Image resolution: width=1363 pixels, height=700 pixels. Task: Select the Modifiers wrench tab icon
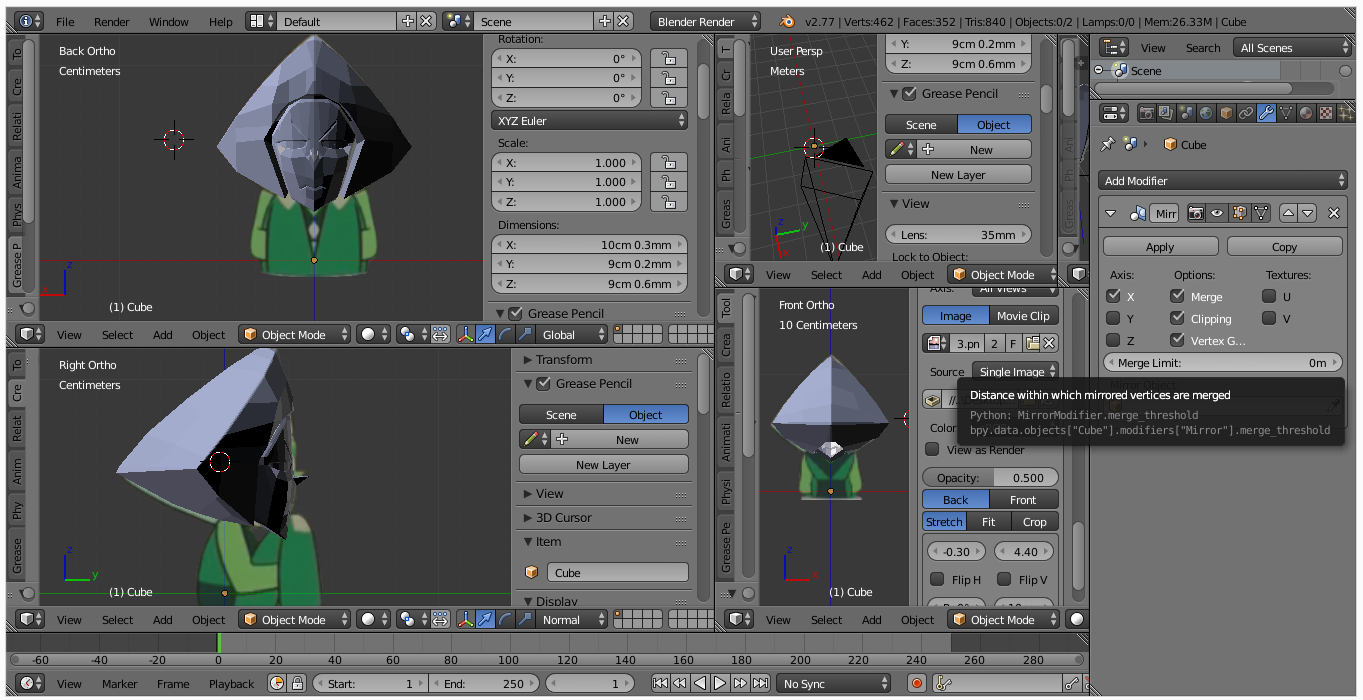[1266, 113]
